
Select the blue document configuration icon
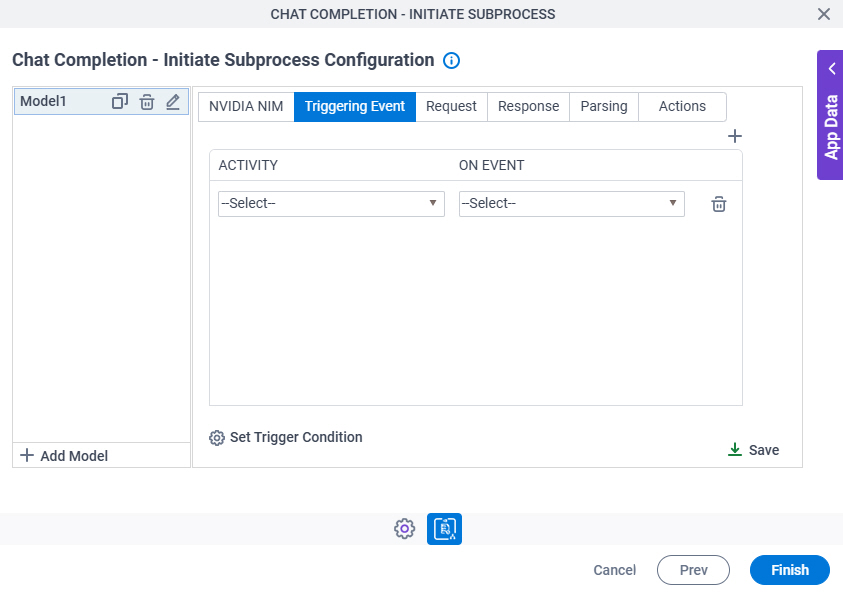(x=444, y=528)
